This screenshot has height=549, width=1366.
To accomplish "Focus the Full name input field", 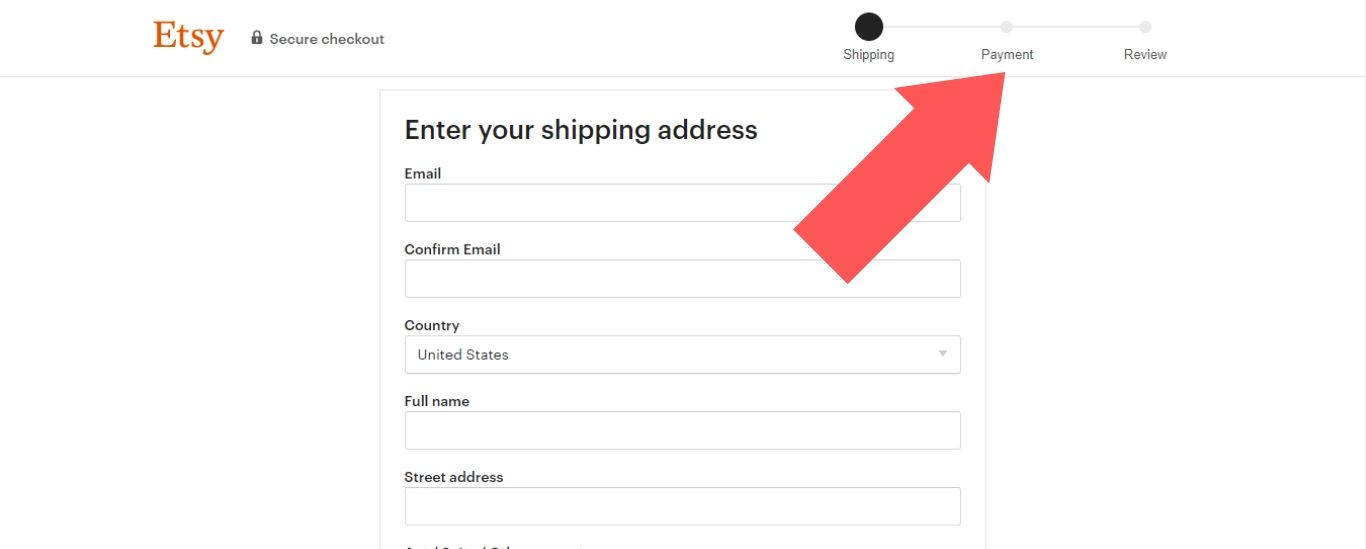I will pos(682,430).
